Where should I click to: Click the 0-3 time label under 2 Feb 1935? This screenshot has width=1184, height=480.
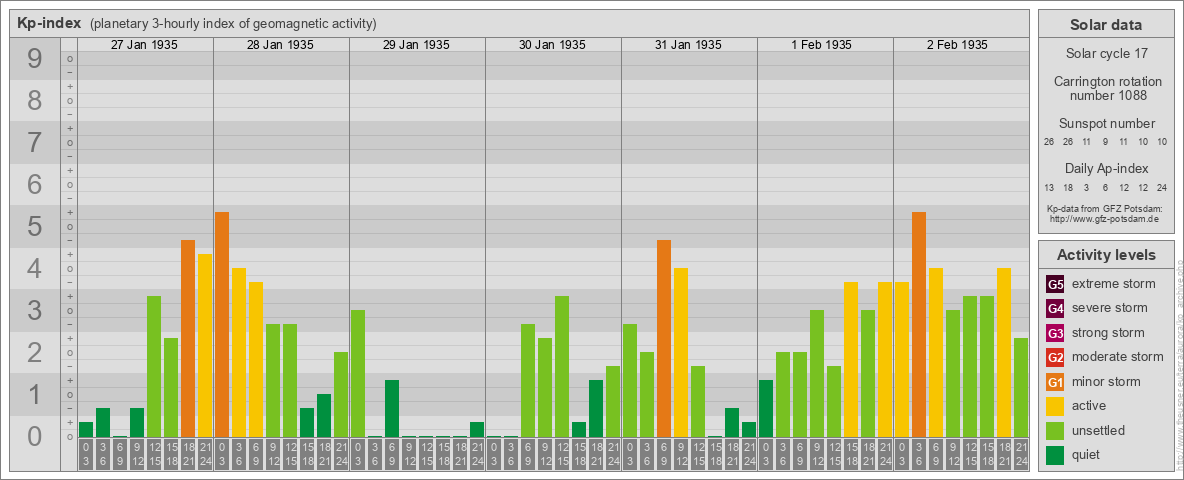coord(902,455)
